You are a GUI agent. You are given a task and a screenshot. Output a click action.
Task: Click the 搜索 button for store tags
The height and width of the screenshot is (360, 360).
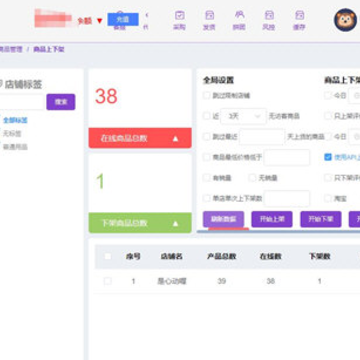[61, 102]
